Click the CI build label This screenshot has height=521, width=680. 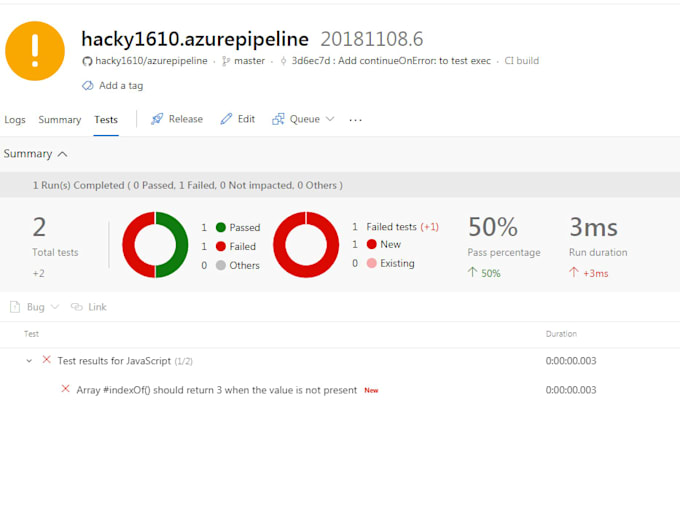(522, 61)
